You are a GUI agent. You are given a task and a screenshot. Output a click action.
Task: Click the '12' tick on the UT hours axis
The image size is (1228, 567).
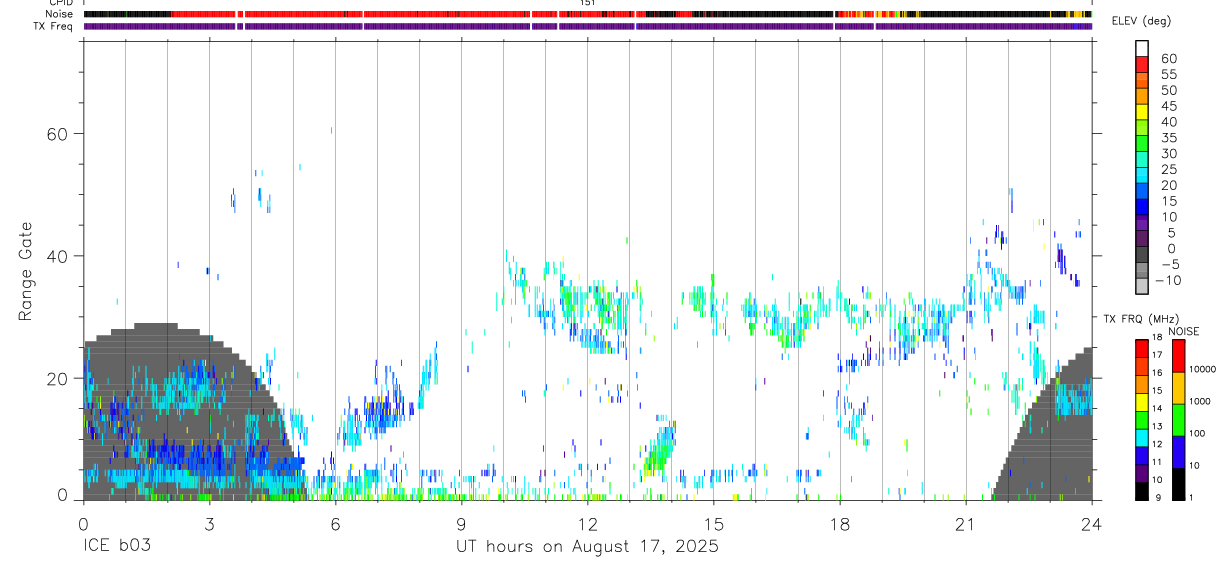point(587,523)
